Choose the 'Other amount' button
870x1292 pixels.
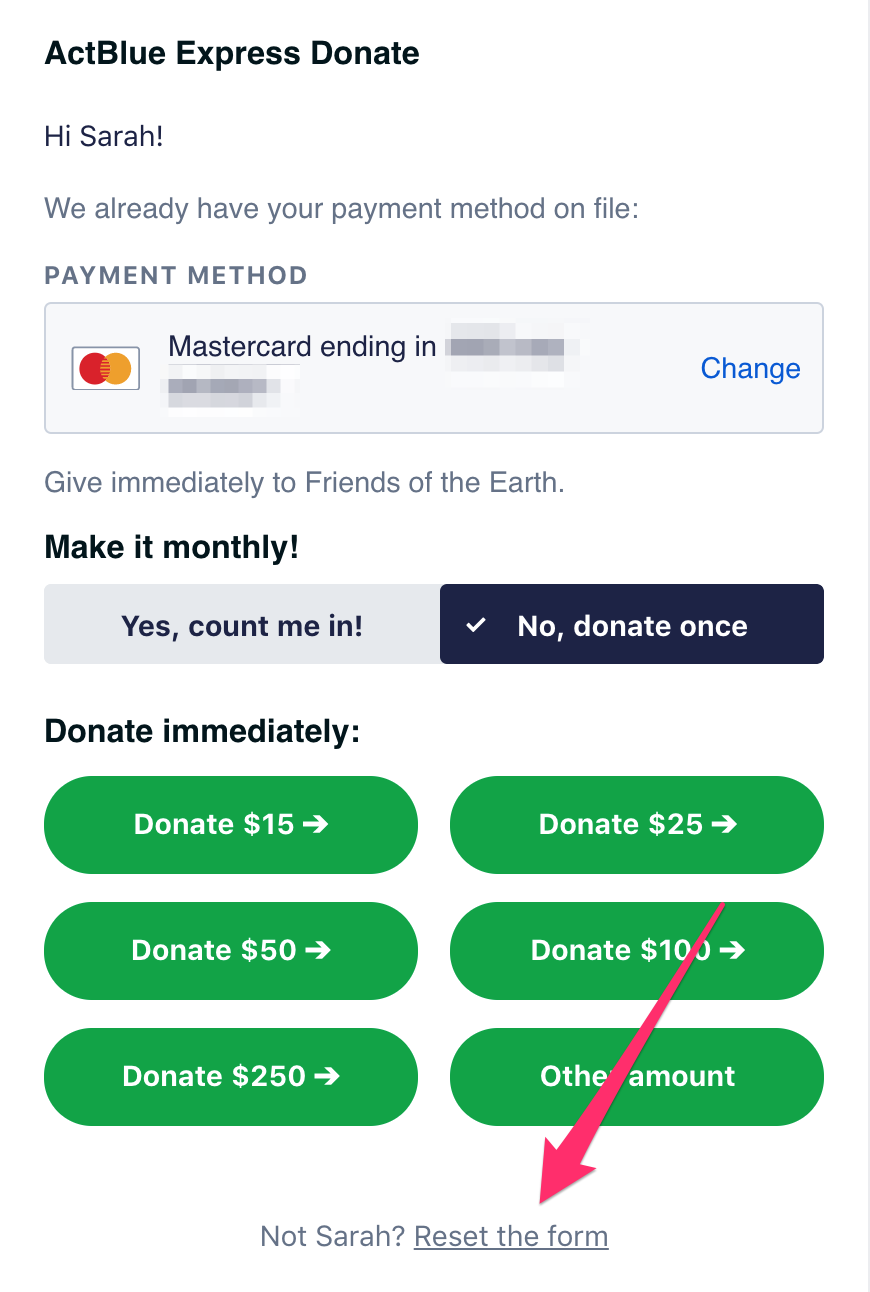pyautogui.click(x=637, y=1076)
